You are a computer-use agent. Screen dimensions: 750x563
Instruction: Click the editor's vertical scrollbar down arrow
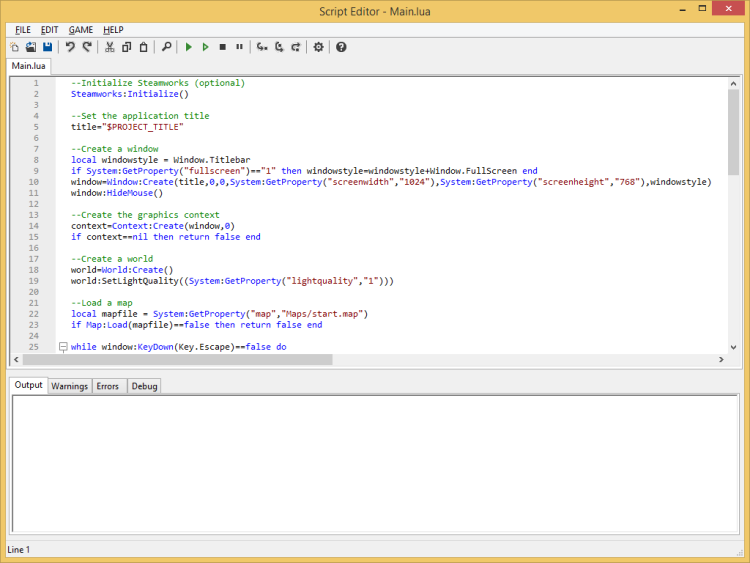tap(733, 345)
